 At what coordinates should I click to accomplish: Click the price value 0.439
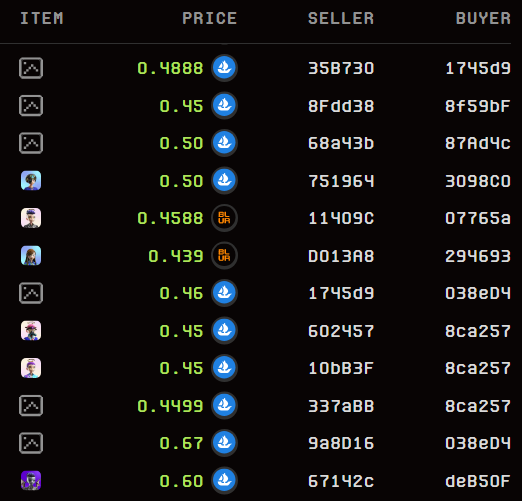coord(176,256)
